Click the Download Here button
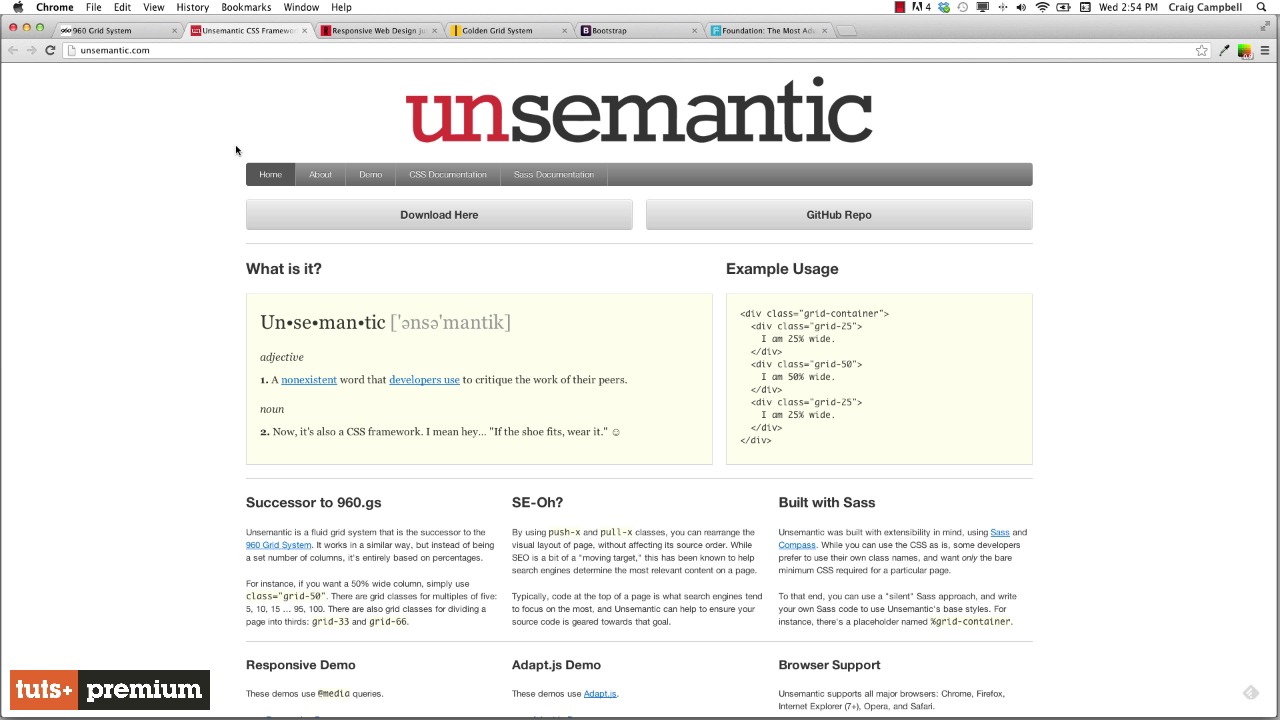This screenshot has width=1280, height=720. 439,215
